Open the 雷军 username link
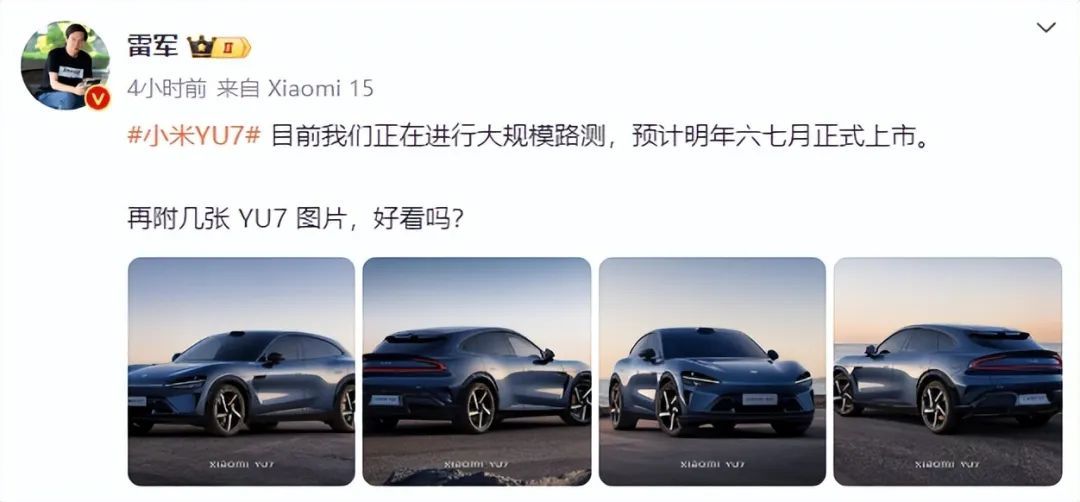Viewport: 1080px width, 502px height. (153, 46)
